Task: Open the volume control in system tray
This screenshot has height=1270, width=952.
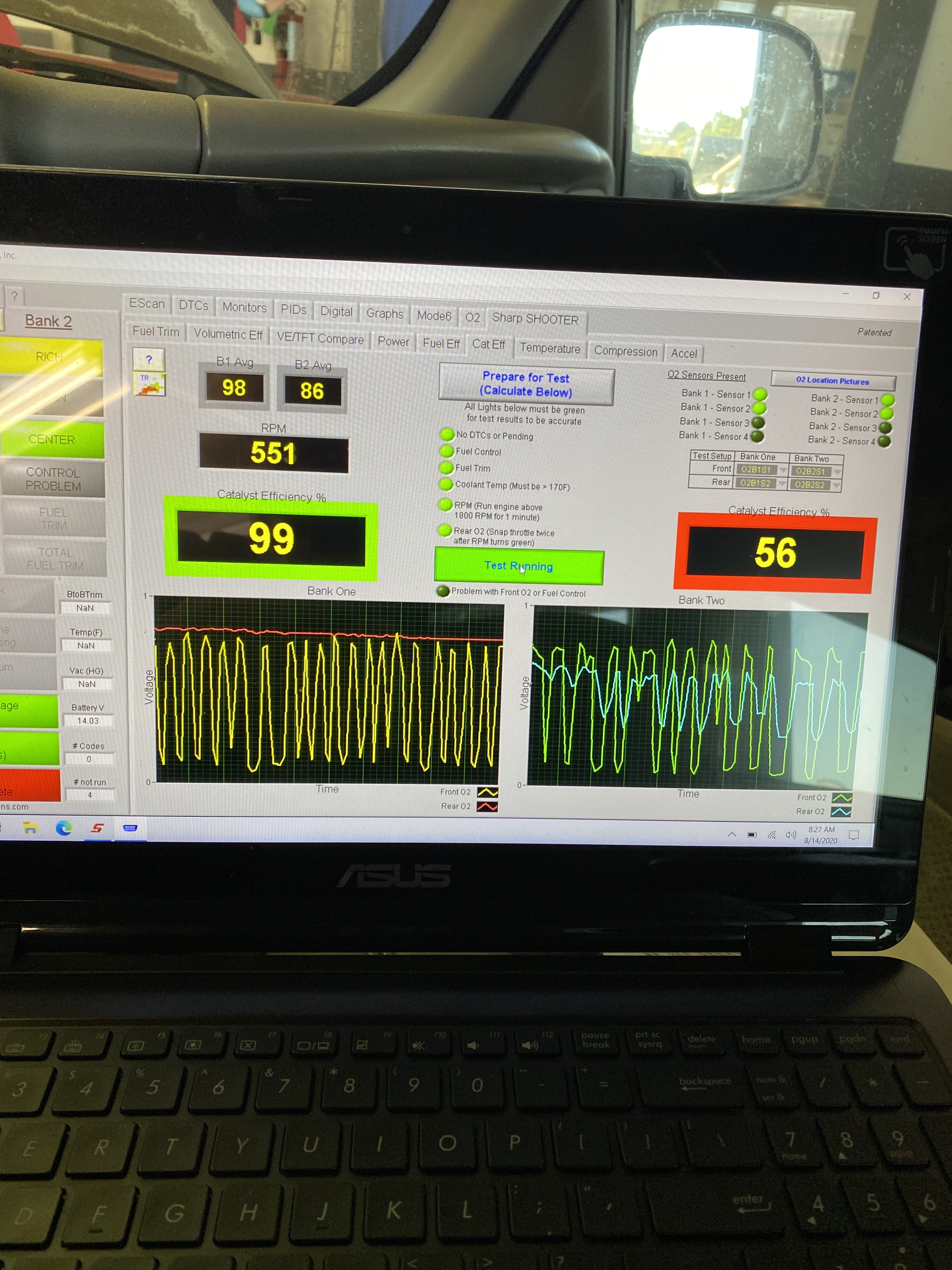Action: click(791, 835)
